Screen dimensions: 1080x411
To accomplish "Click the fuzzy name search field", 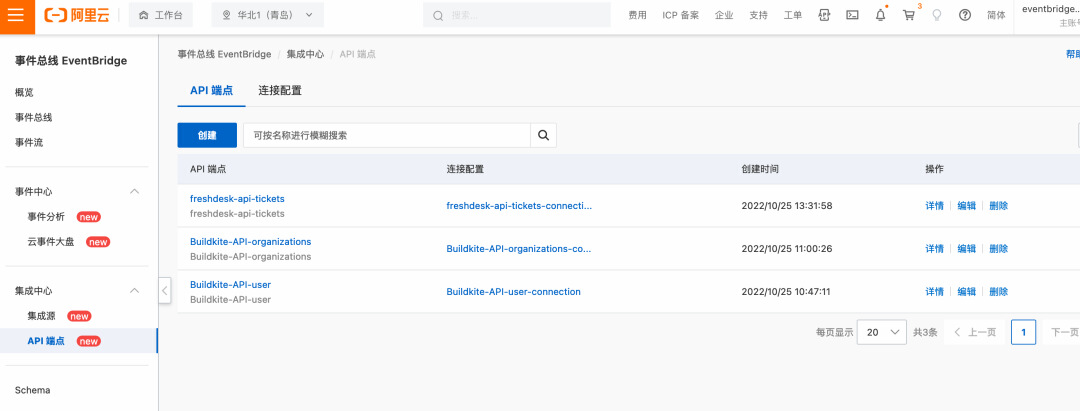I will pos(386,136).
